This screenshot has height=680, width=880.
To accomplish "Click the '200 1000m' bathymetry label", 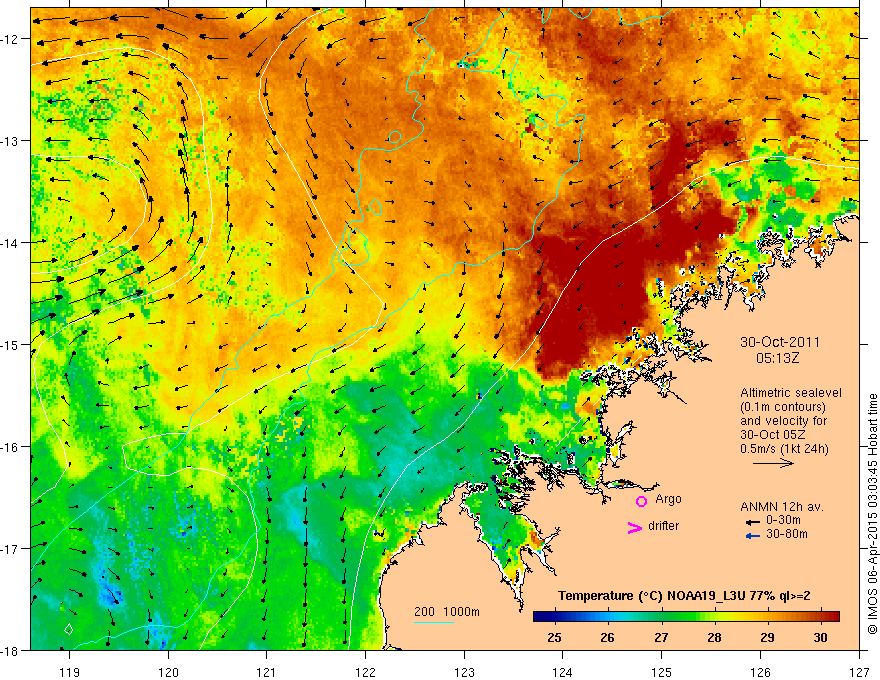I will click(447, 612).
